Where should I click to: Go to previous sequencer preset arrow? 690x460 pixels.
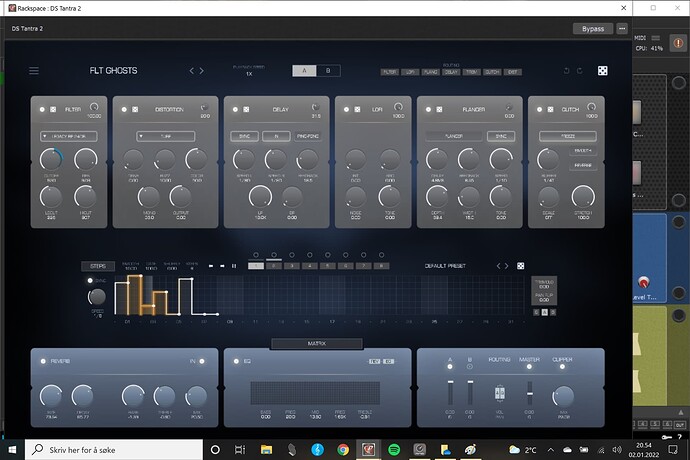(498, 266)
